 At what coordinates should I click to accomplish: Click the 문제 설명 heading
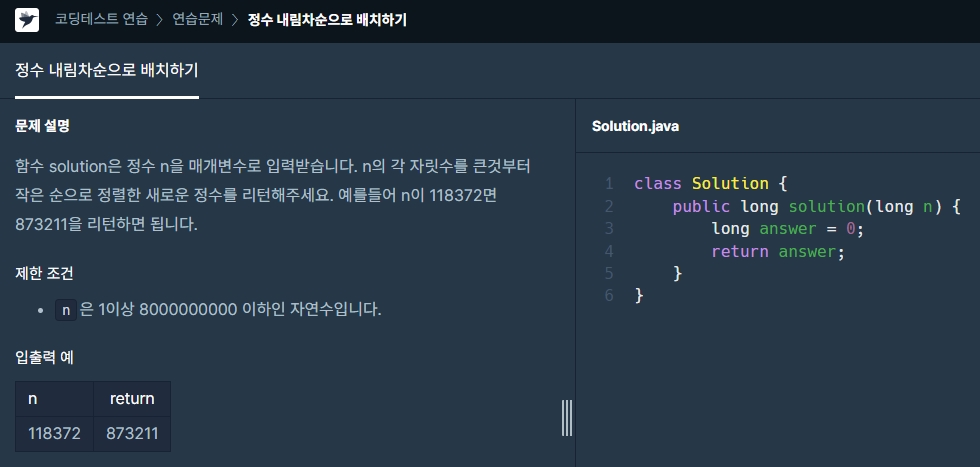[x=42, y=126]
